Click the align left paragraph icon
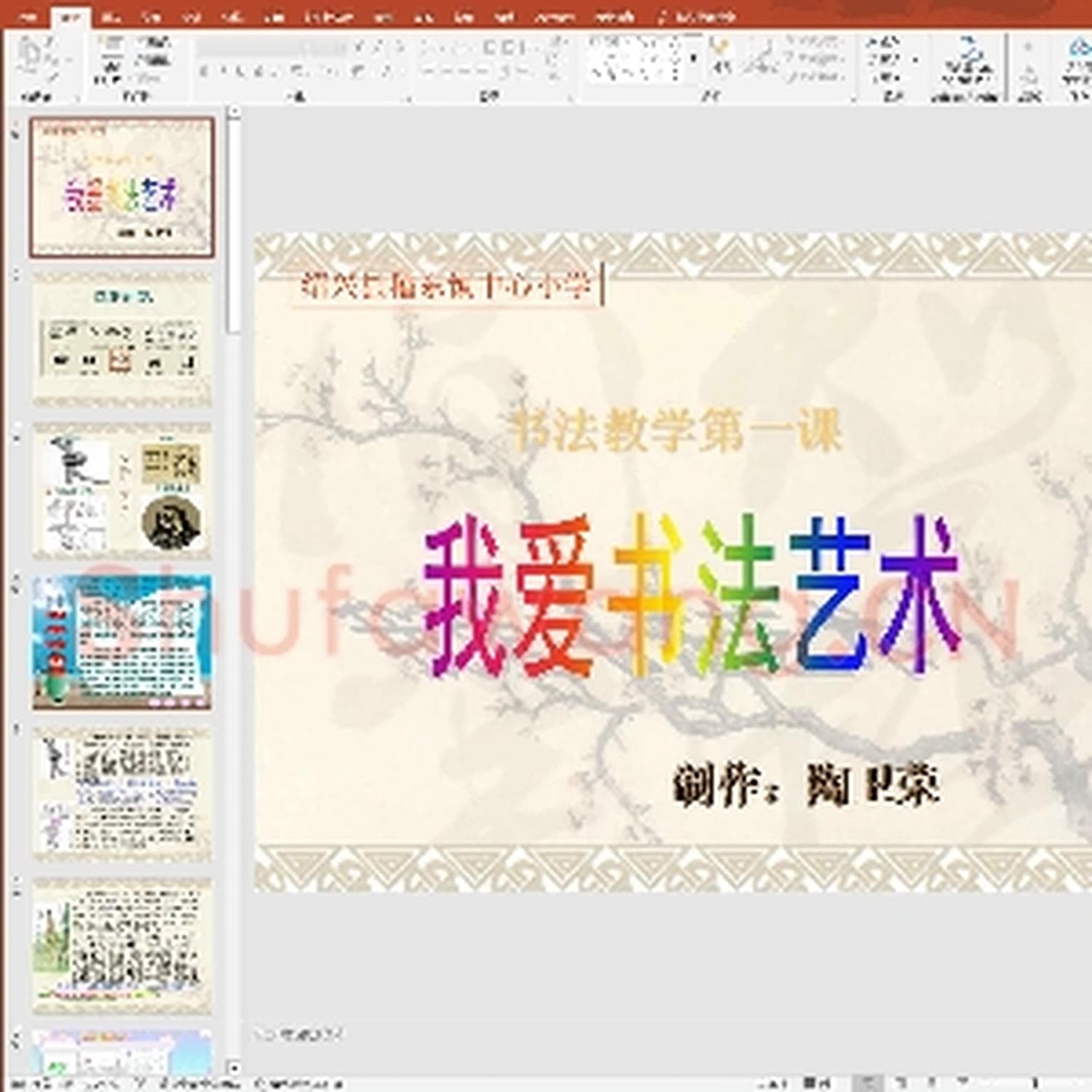1092x1092 pixels. [429, 71]
